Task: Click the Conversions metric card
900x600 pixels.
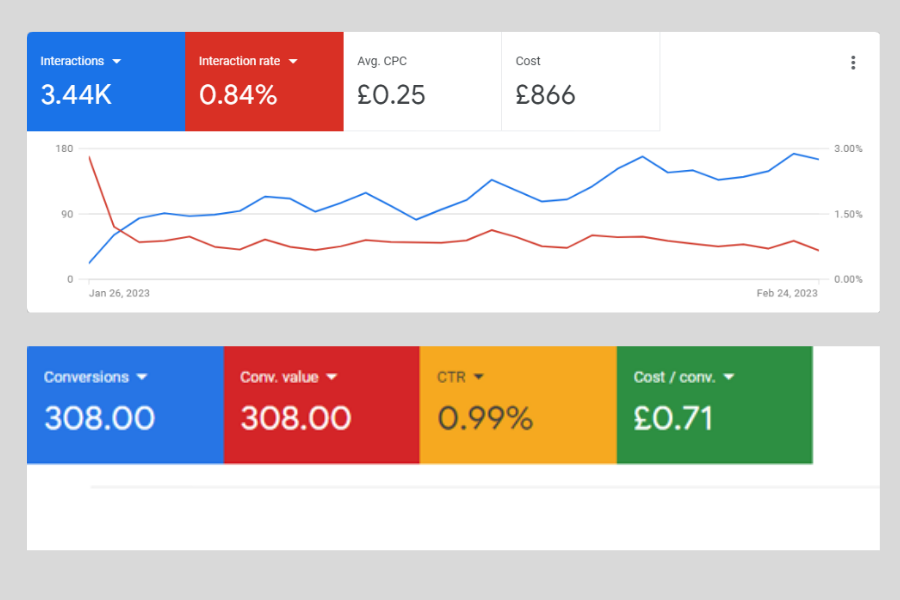Action: click(122, 404)
